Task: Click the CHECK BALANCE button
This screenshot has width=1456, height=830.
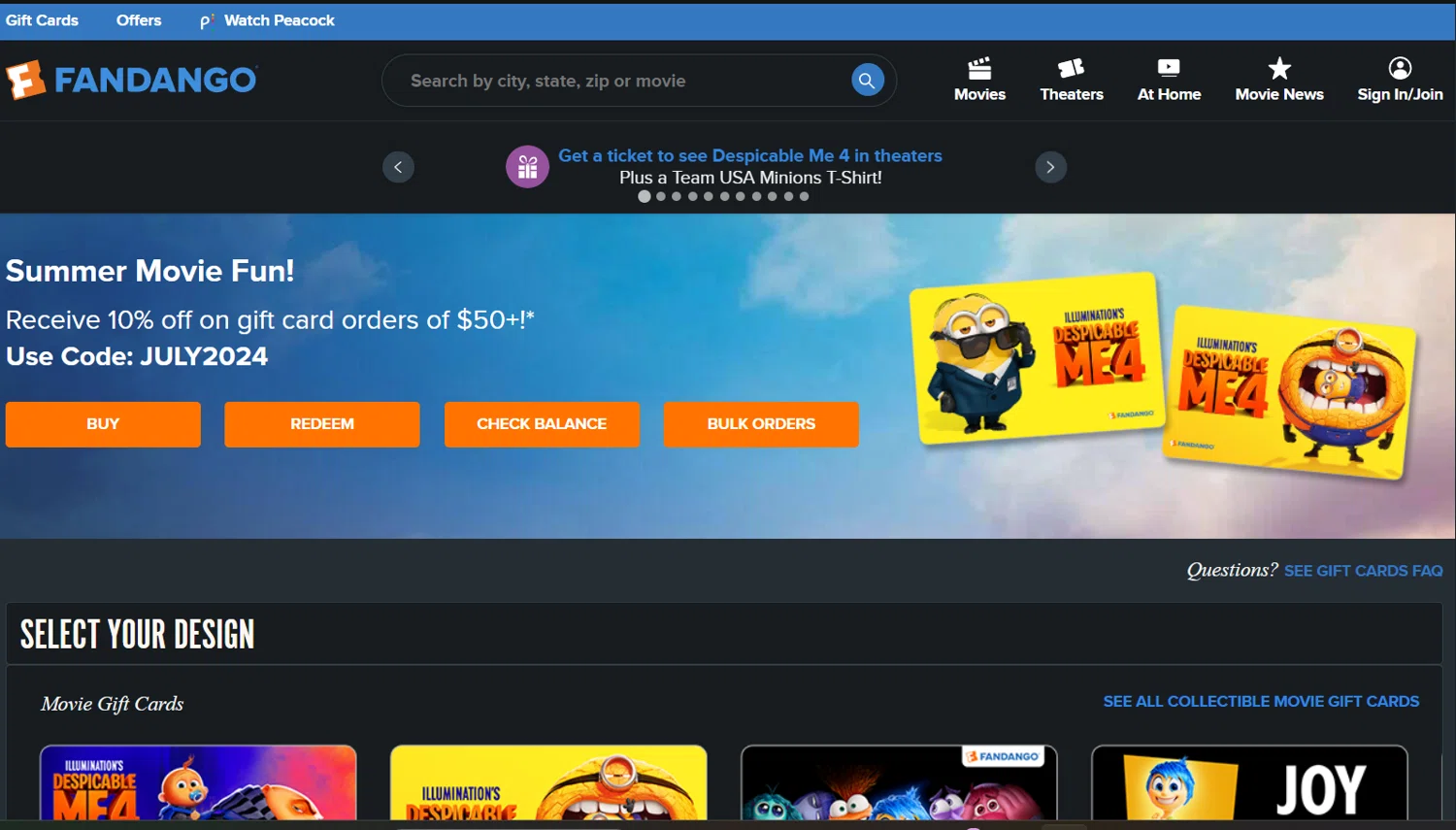Action: tap(542, 424)
